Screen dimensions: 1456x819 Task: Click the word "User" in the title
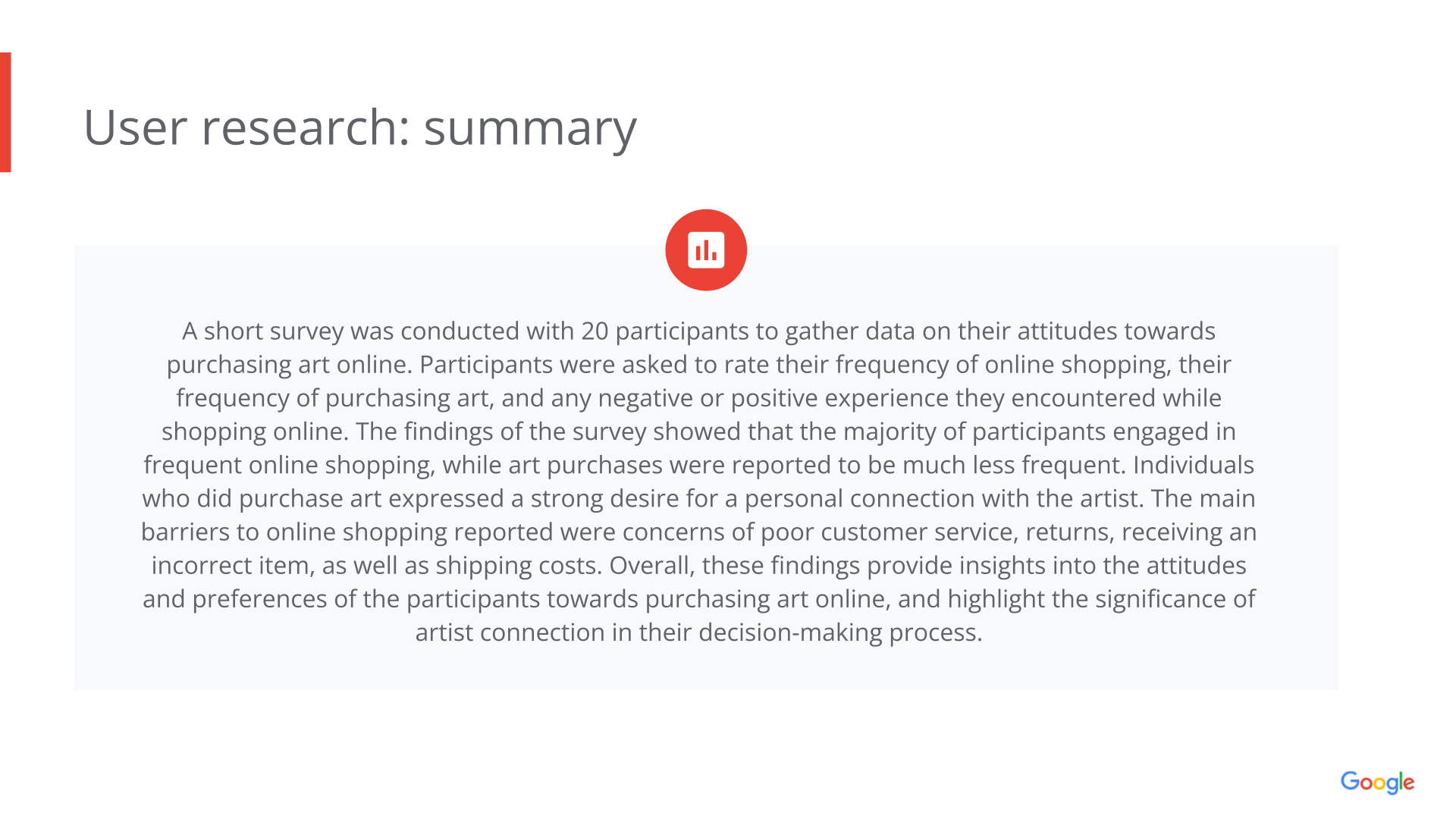(x=135, y=127)
